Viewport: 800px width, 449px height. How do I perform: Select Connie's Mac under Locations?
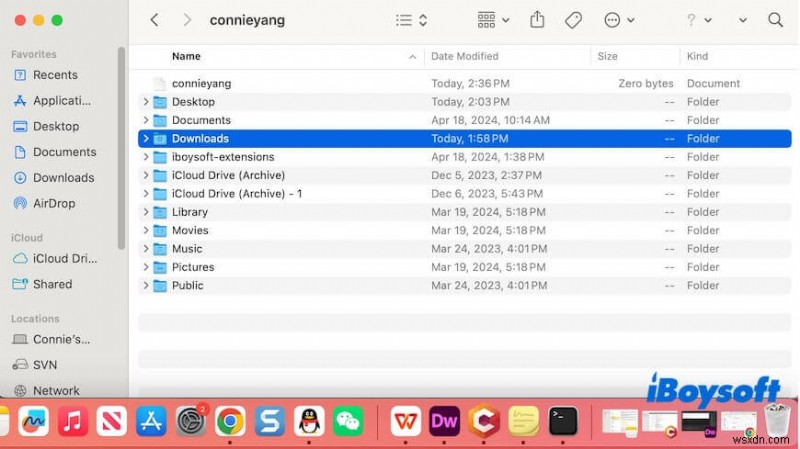[x=51, y=339]
